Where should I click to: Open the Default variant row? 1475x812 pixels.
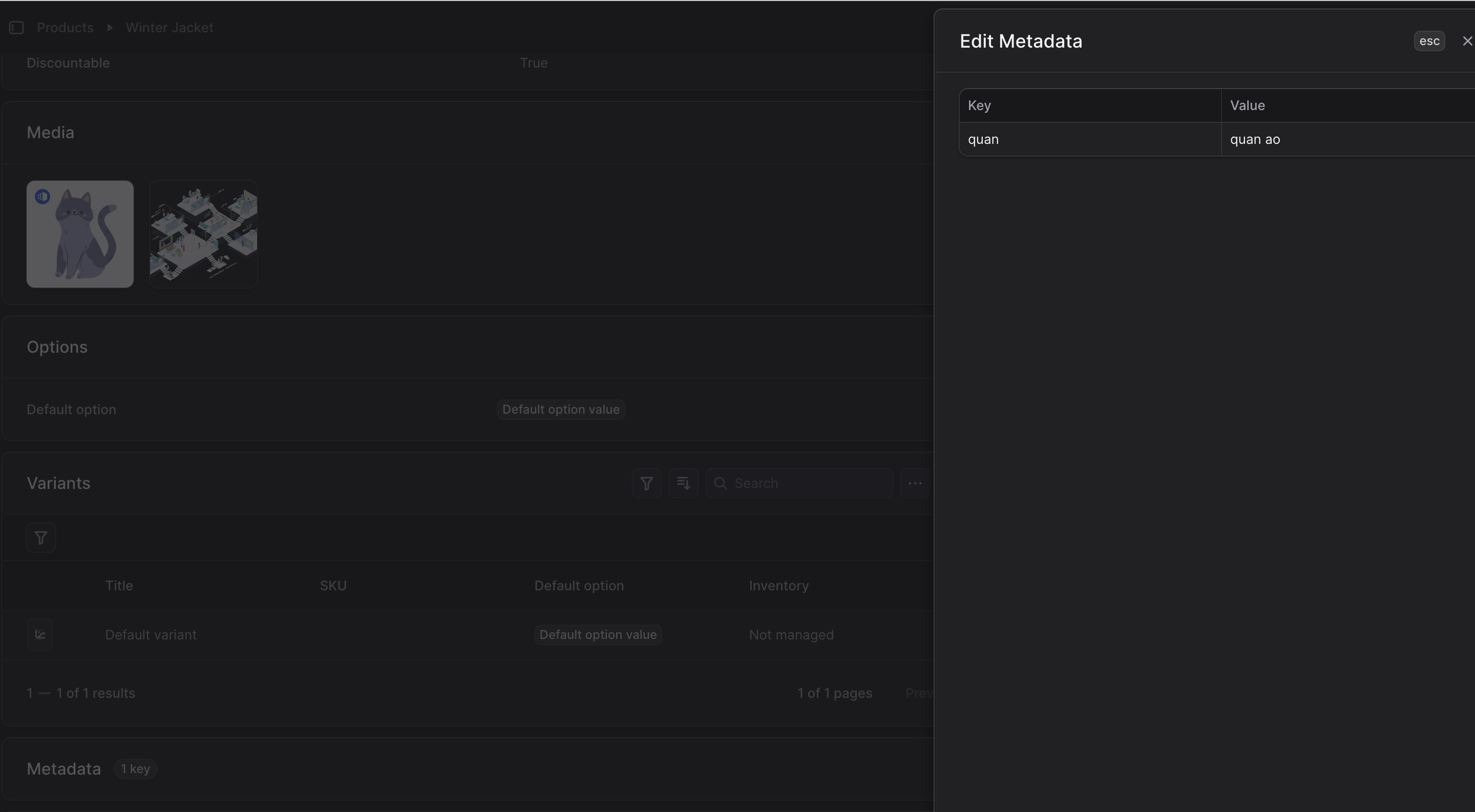pyautogui.click(x=151, y=635)
